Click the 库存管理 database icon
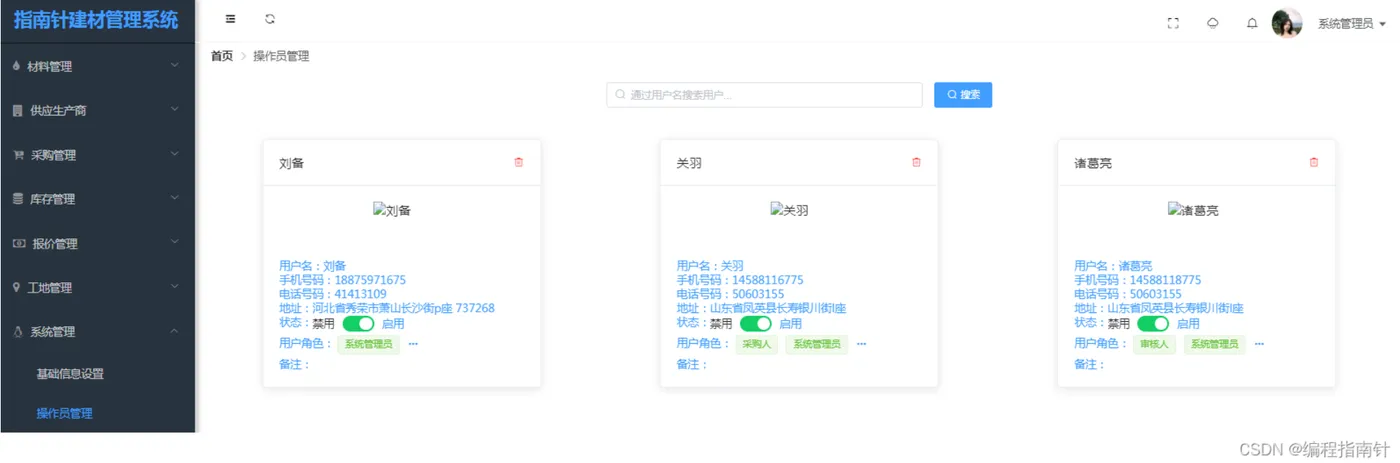 click(17, 199)
